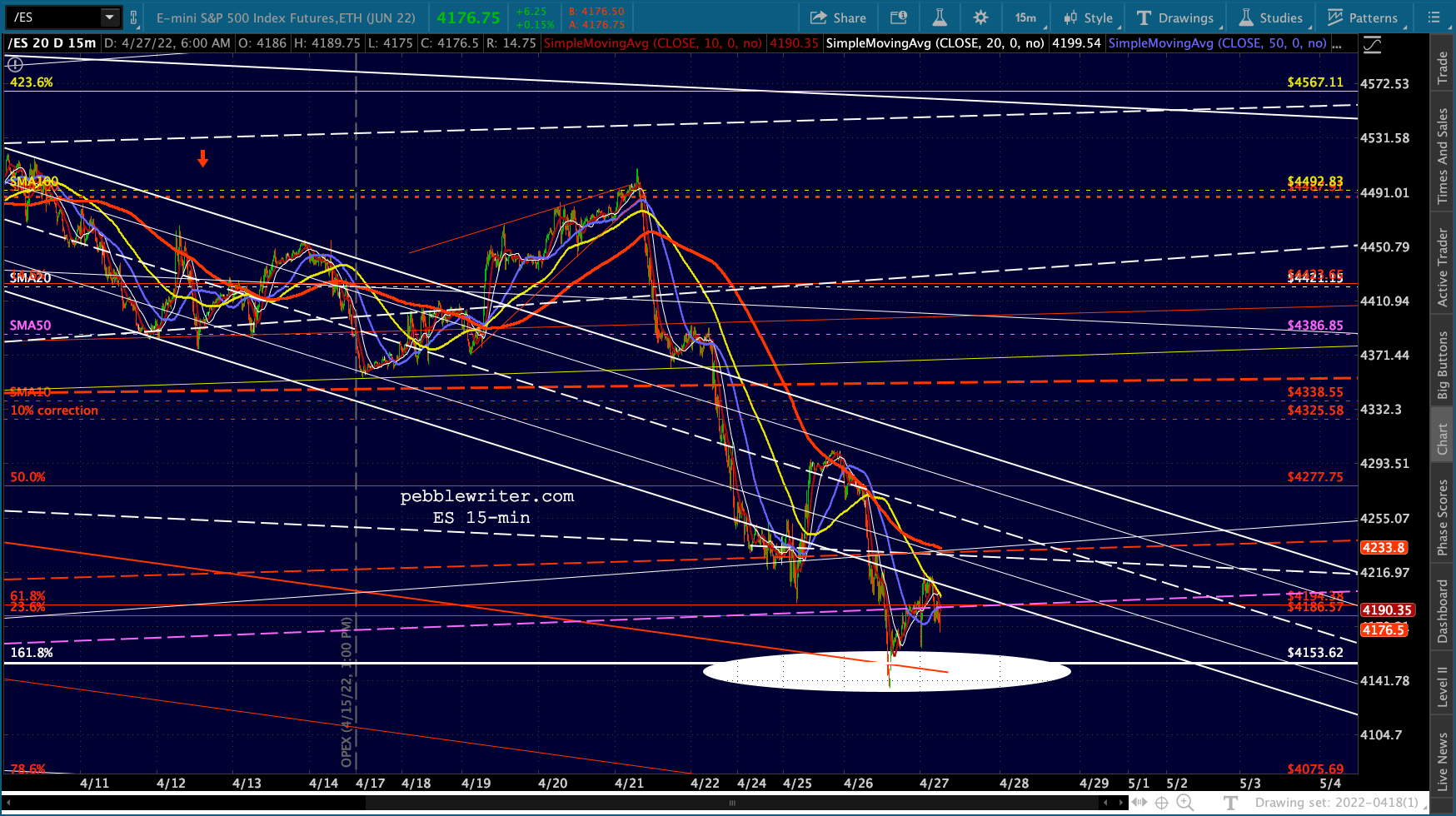Click the flask Edit Studies icon
This screenshot has height=816, width=1456.
[x=940, y=17]
